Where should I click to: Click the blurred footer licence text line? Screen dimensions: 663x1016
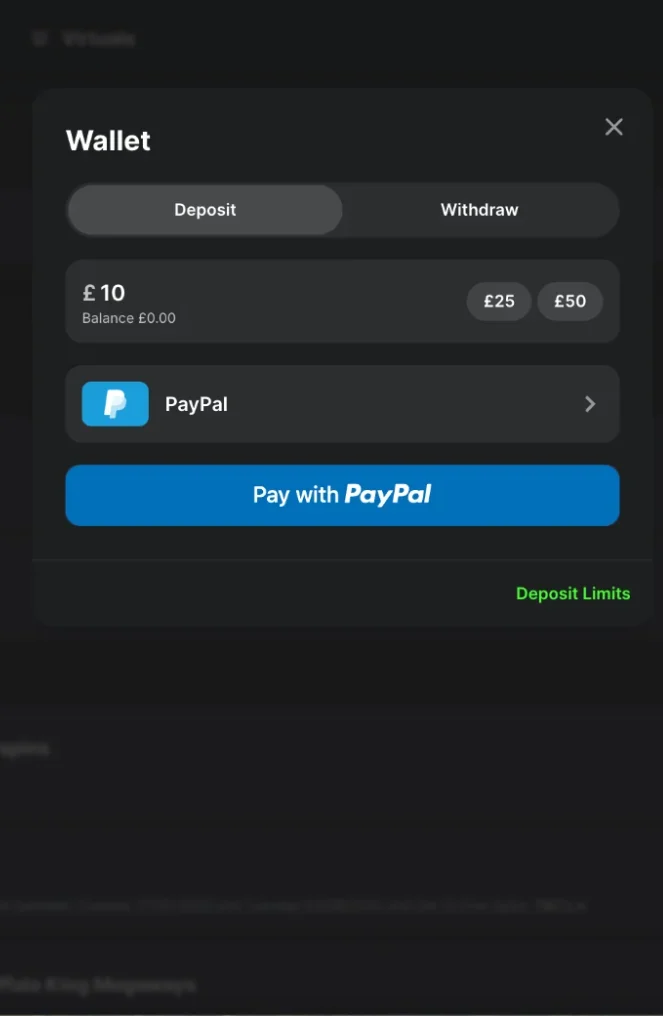pyautogui.click(x=293, y=906)
